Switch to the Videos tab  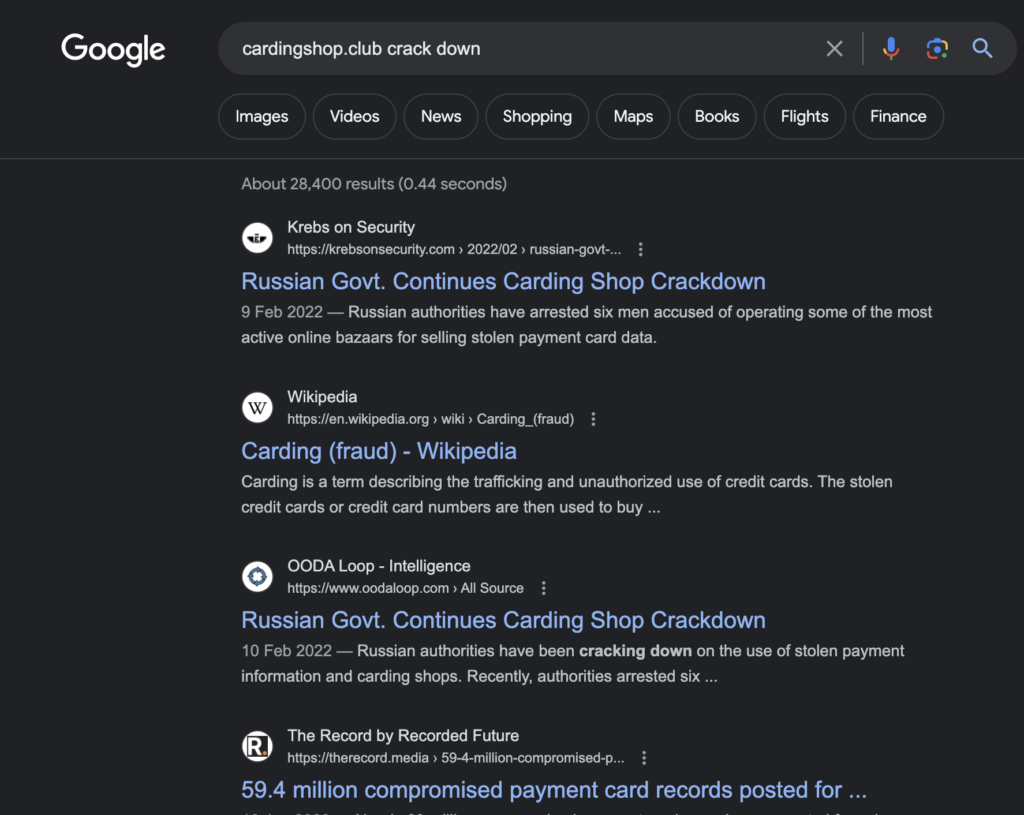click(354, 116)
